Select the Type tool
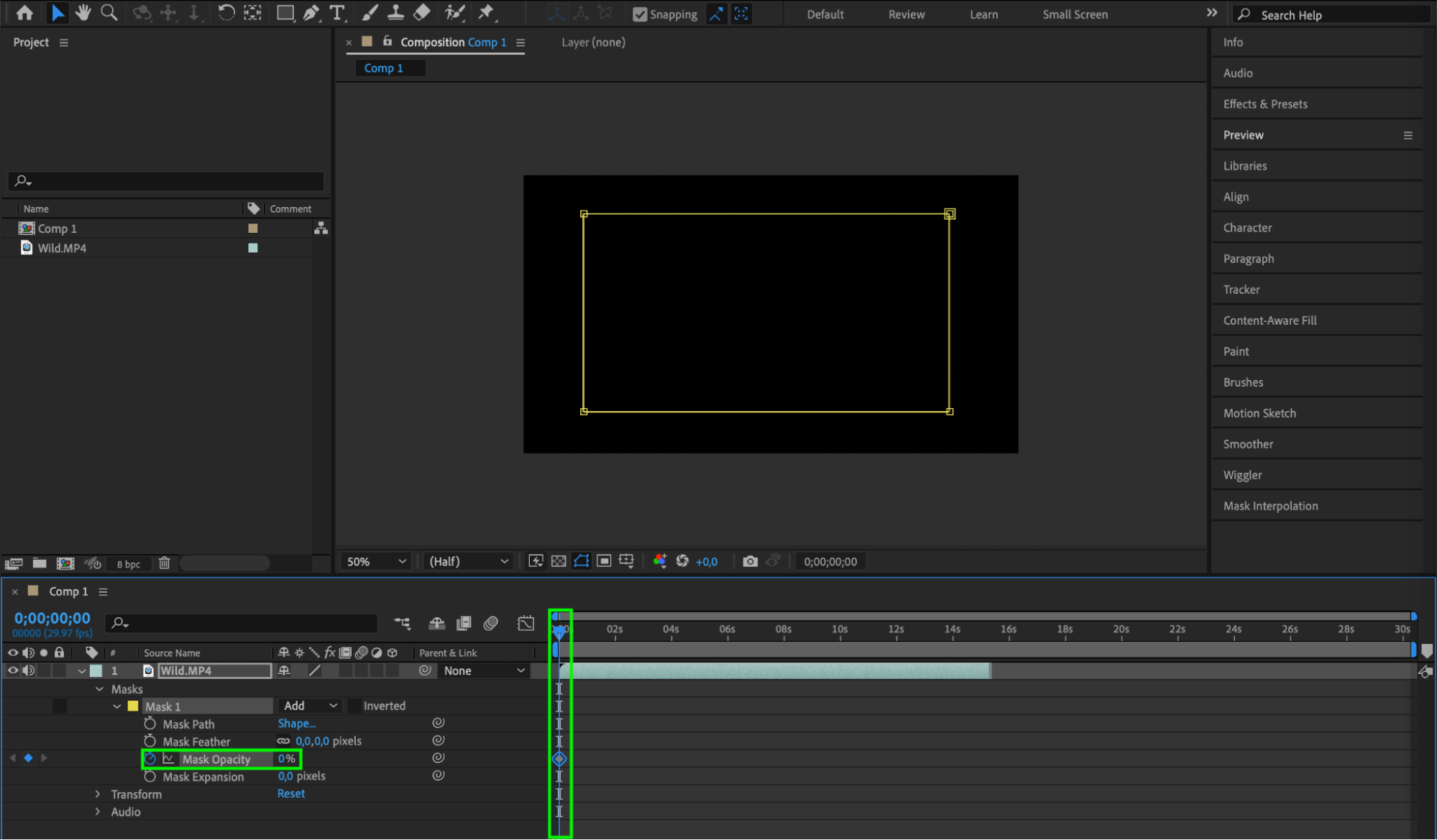This screenshot has width=1437, height=840. (x=336, y=13)
